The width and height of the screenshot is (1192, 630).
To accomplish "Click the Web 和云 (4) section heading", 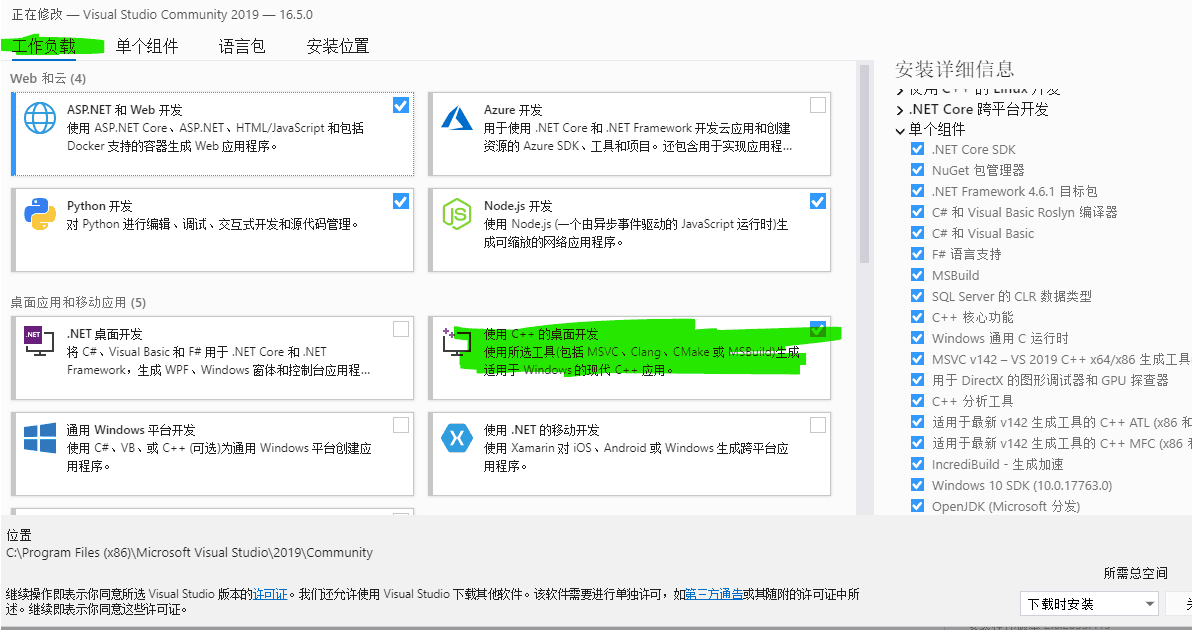I will point(48,78).
